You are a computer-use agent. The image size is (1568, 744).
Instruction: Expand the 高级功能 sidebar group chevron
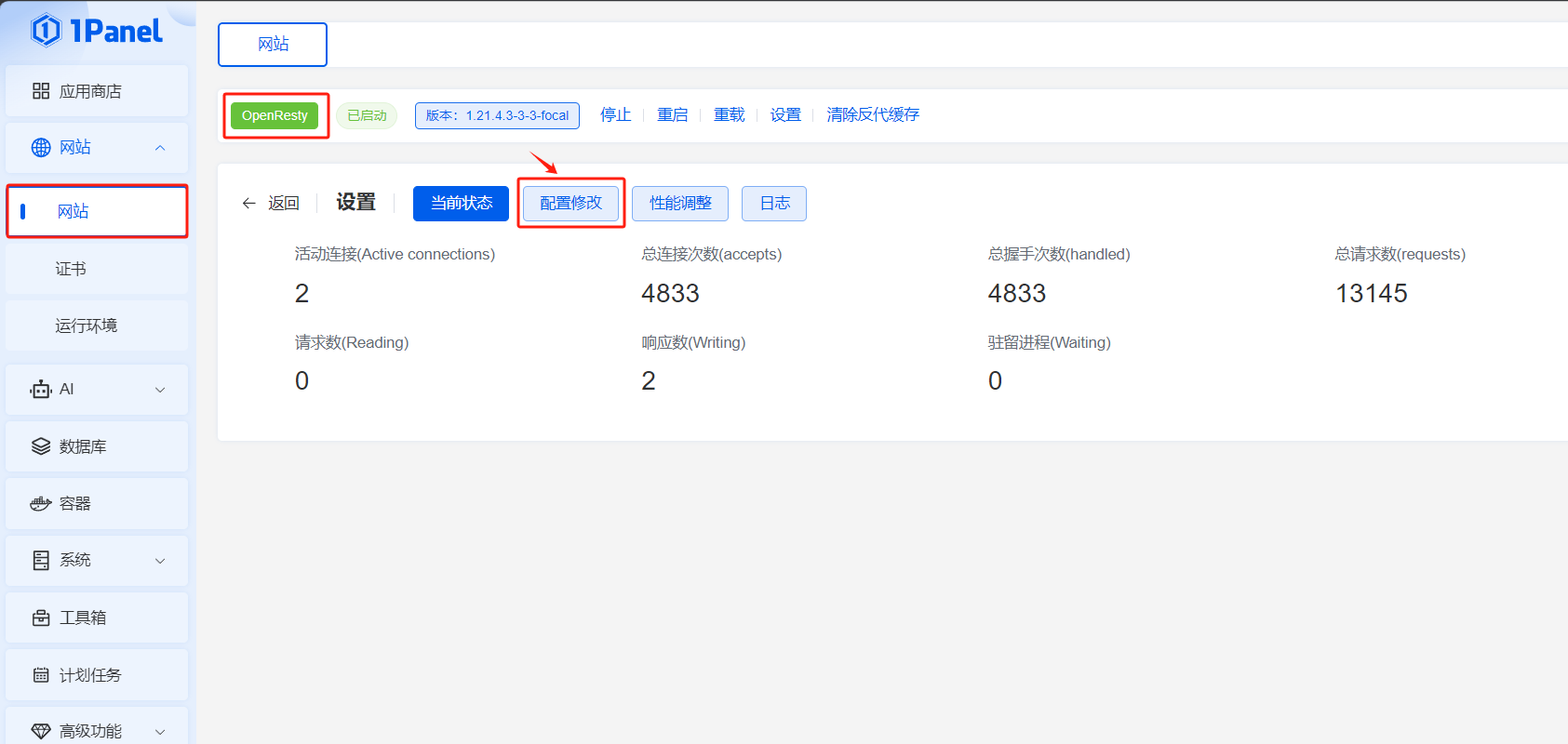160,732
